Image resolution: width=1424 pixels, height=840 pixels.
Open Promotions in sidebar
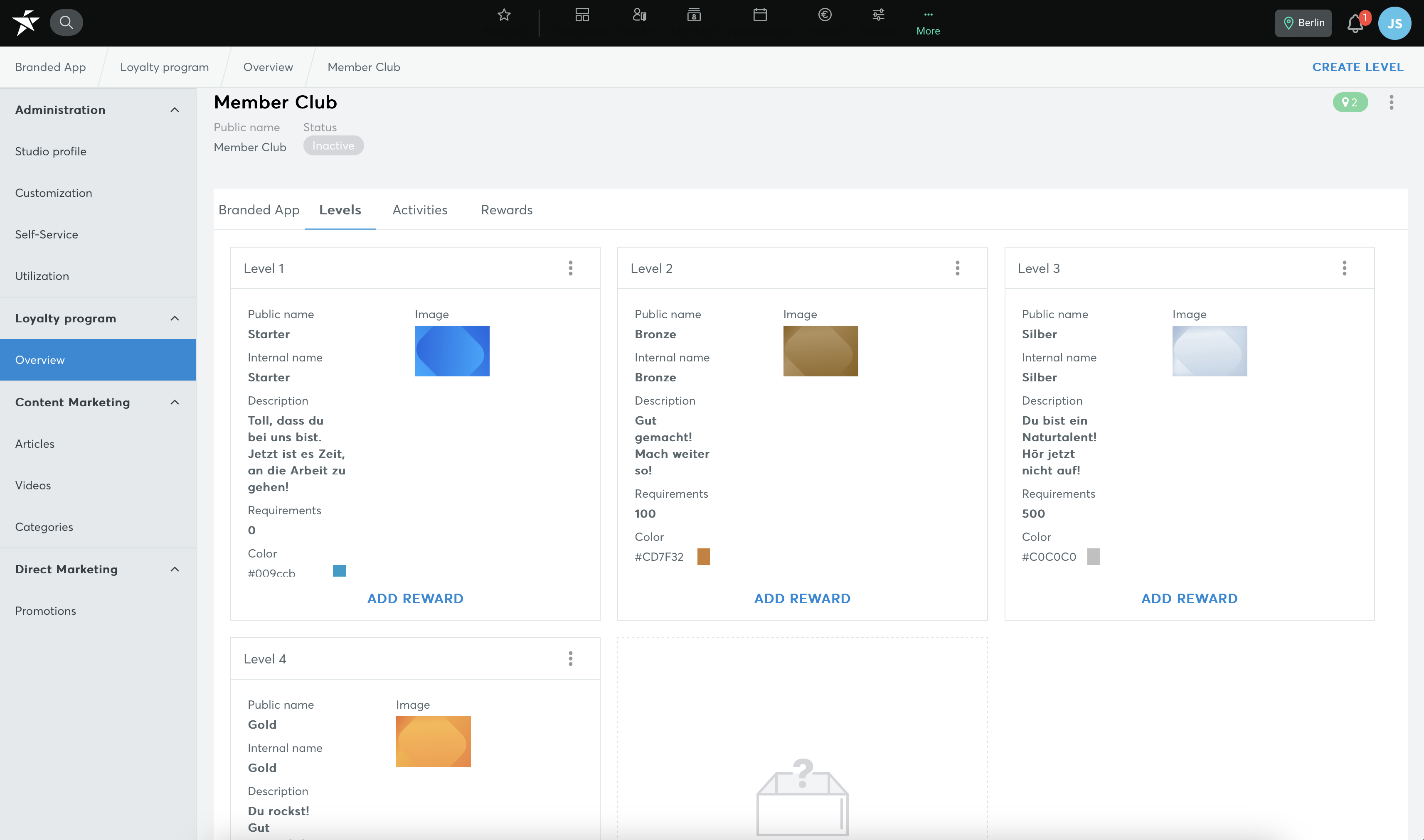(98, 611)
